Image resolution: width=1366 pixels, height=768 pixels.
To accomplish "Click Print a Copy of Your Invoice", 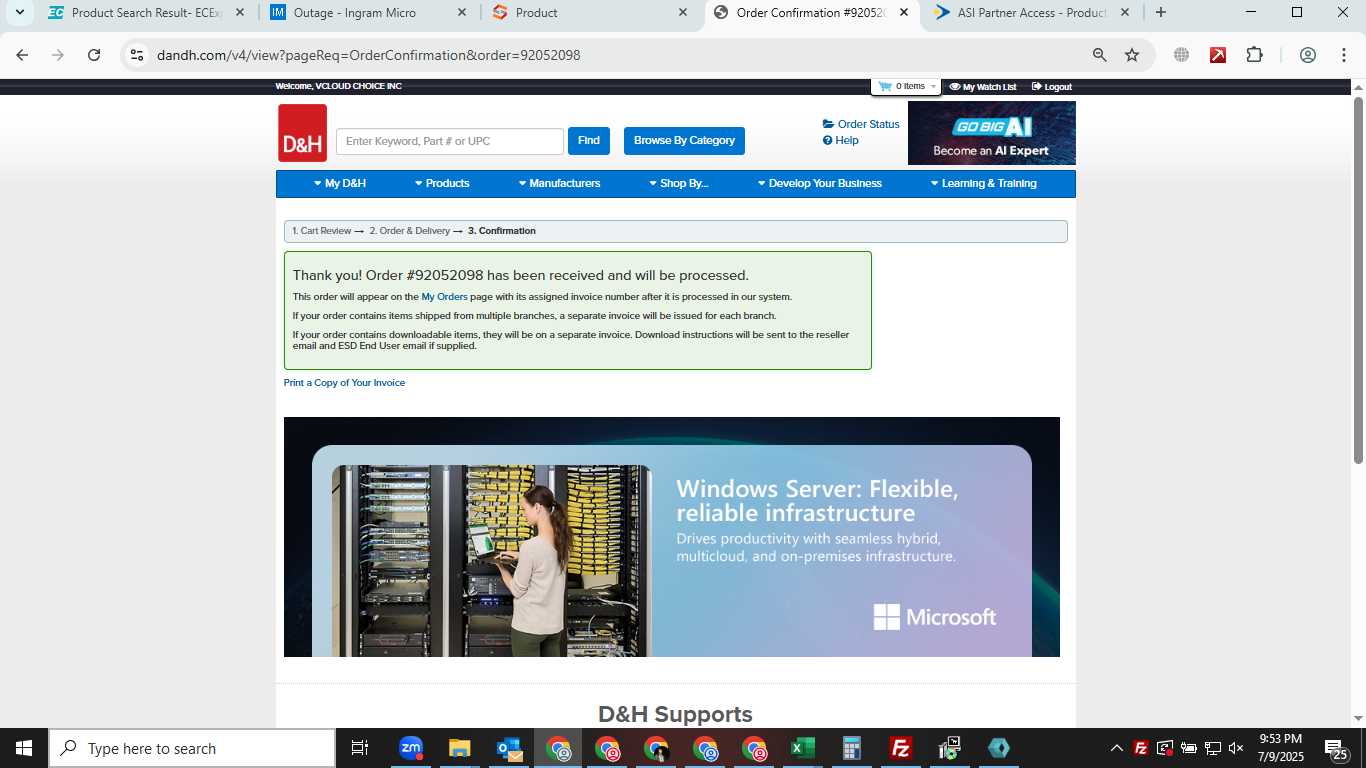I will pos(344,383).
